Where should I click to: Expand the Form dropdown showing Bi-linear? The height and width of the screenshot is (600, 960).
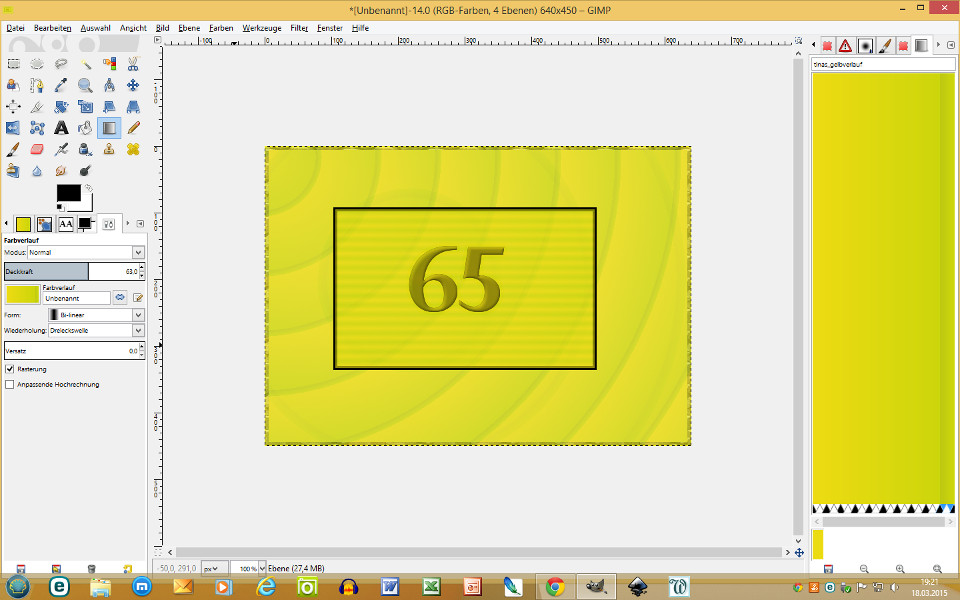[x=96, y=315]
